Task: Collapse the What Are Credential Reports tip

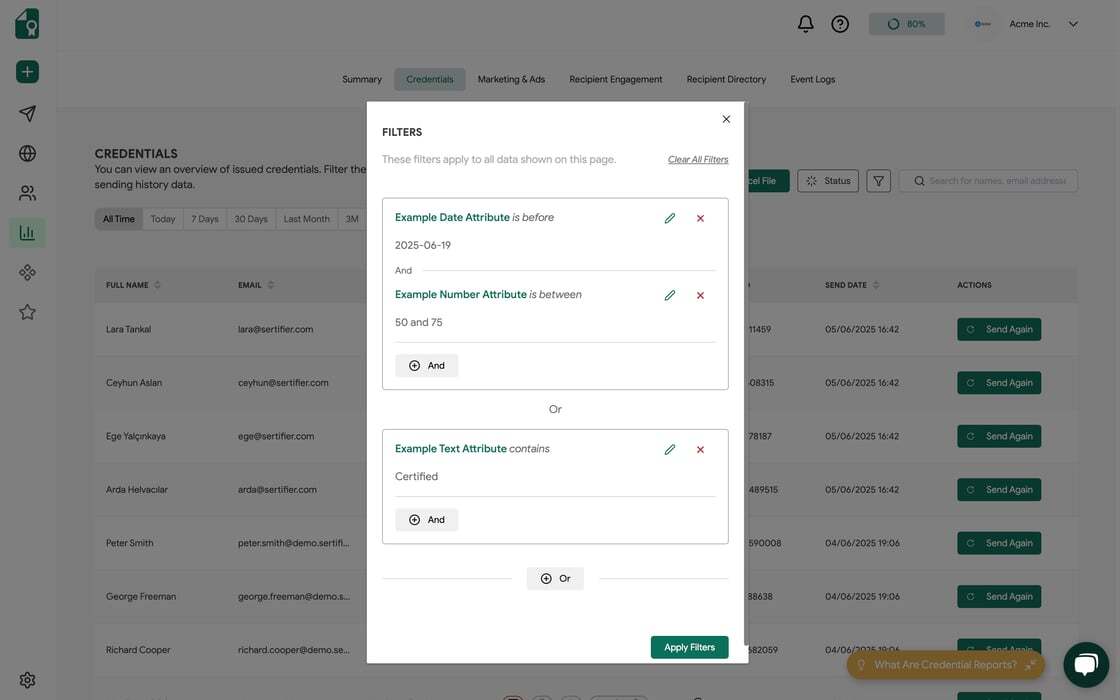Action: (1030, 665)
